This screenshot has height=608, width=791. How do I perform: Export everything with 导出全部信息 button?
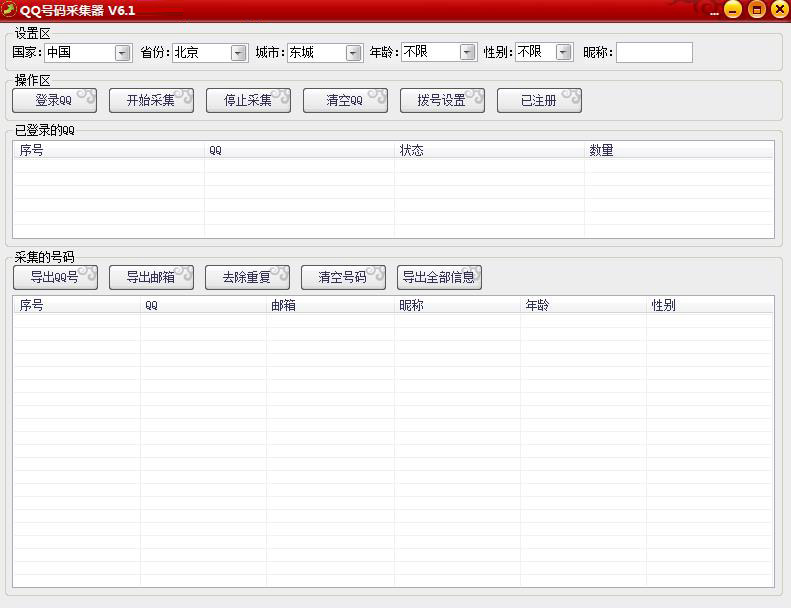[x=439, y=278]
